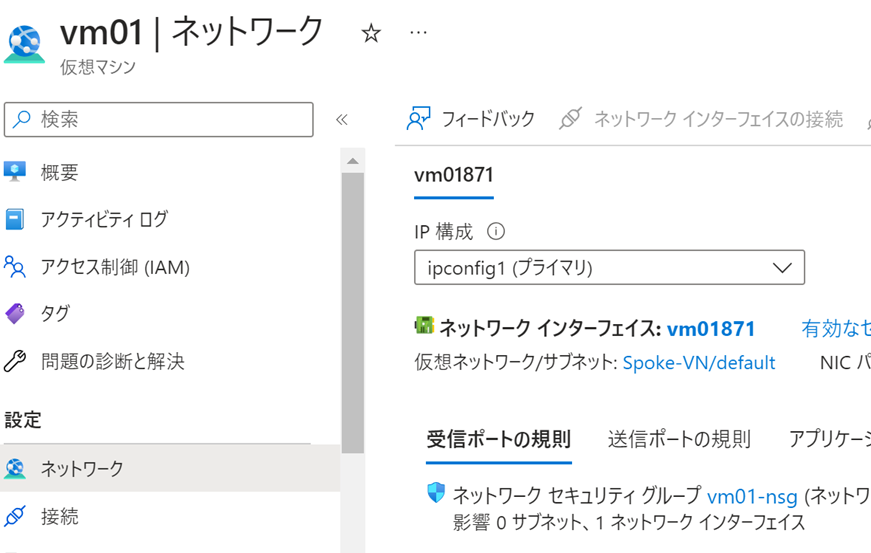Click the アクセス制御 (IAM) people icon

tap(15, 267)
